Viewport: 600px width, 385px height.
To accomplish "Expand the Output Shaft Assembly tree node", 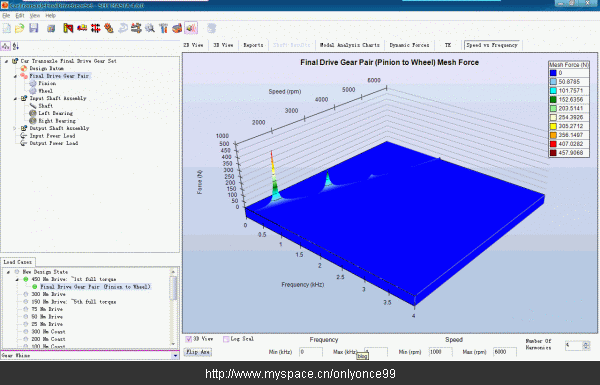I will [15, 128].
